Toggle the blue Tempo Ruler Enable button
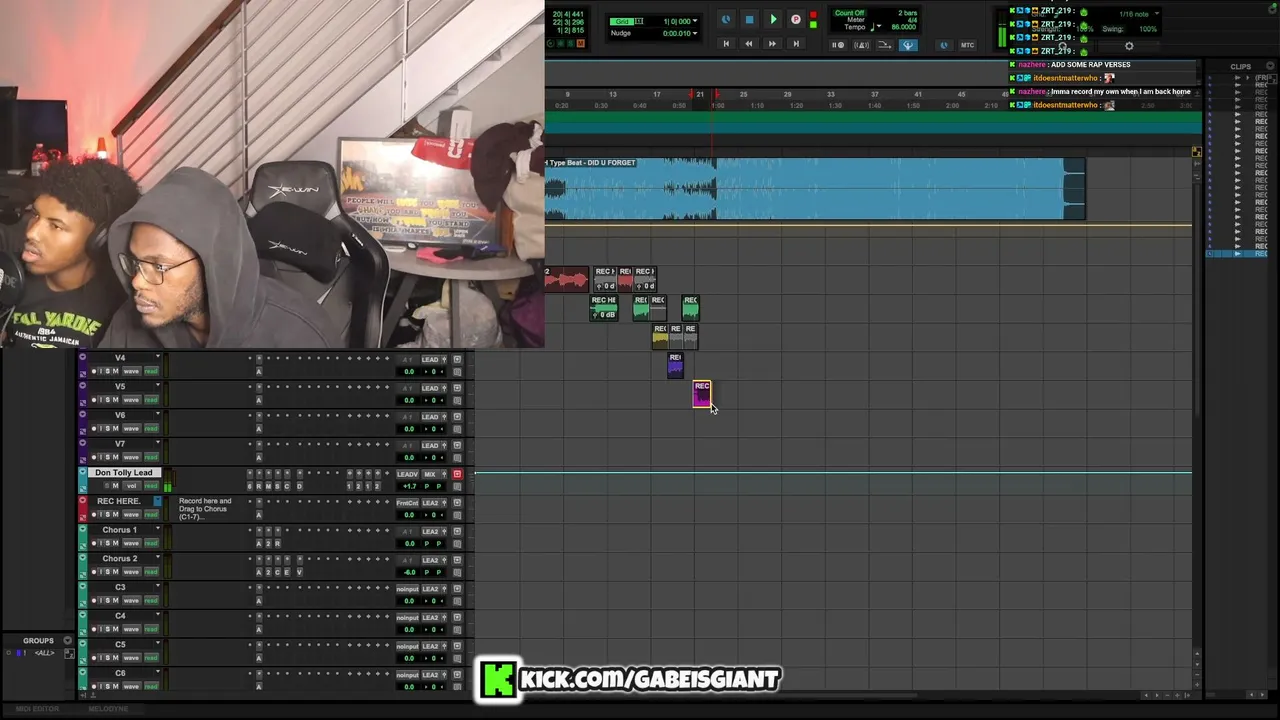This screenshot has width=1280, height=720. (x=908, y=45)
